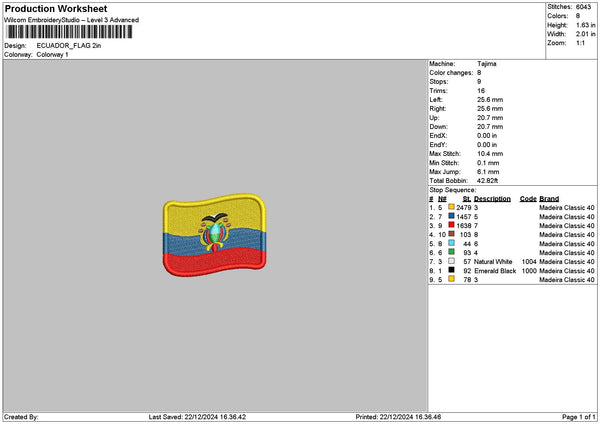Click the brown swatch in the 103-stitch row
Image resolution: width=600 pixels, height=424 pixels.
pyautogui.click(x=452, y=234)
